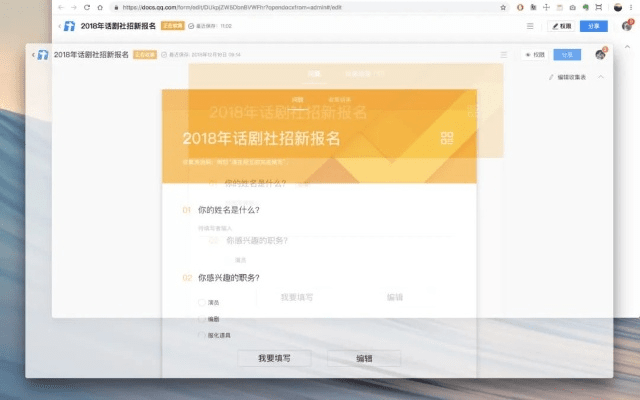Select the 演员 radio option
Screen dimensions: 640x400
[201, 301]
